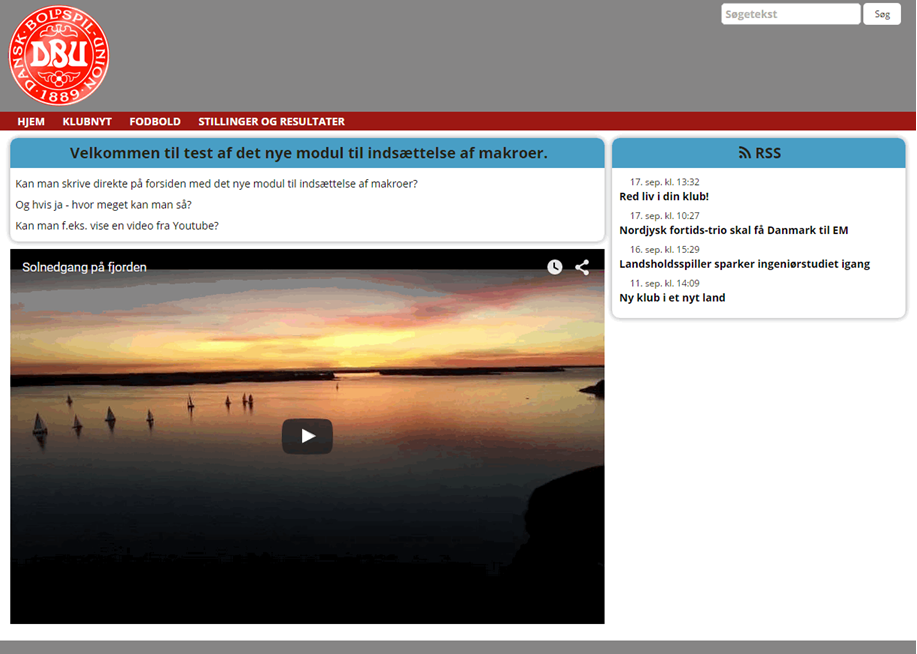917x654 pixels.
Task: Click the RSS feed icon
Action: click(x=744, y=153)
